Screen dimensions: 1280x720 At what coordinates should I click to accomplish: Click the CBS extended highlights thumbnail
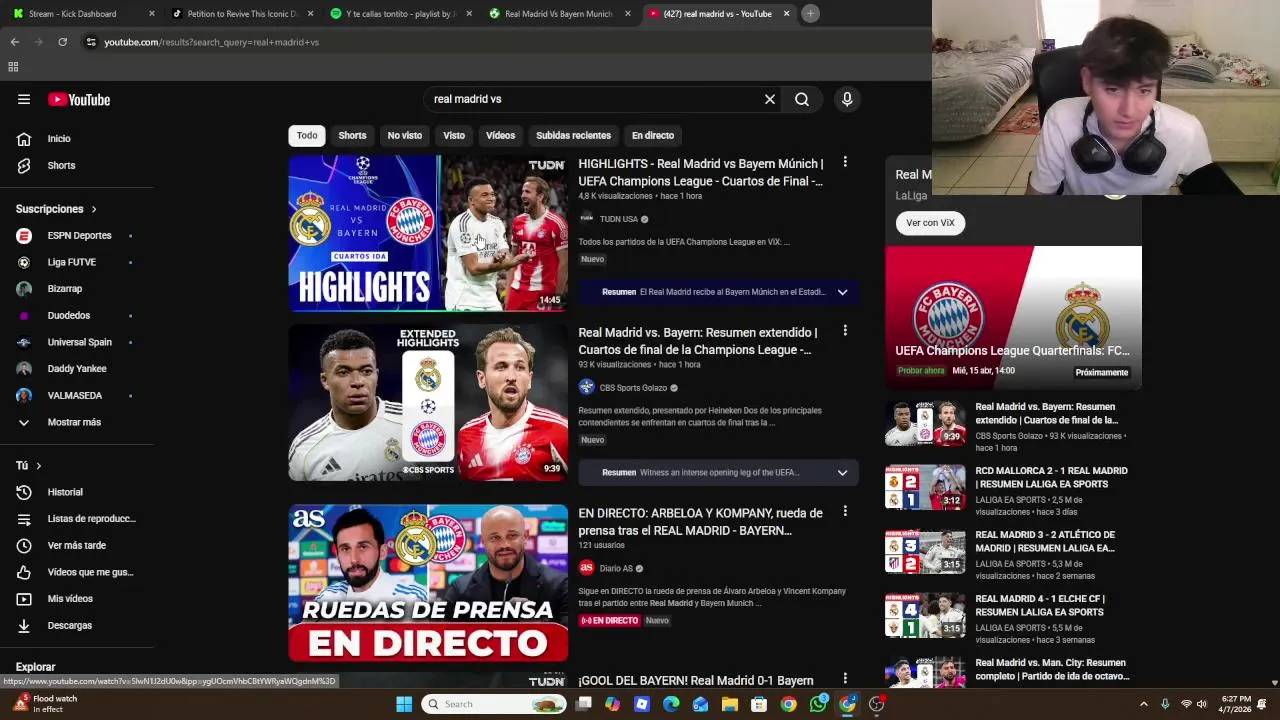pos(428,402)
